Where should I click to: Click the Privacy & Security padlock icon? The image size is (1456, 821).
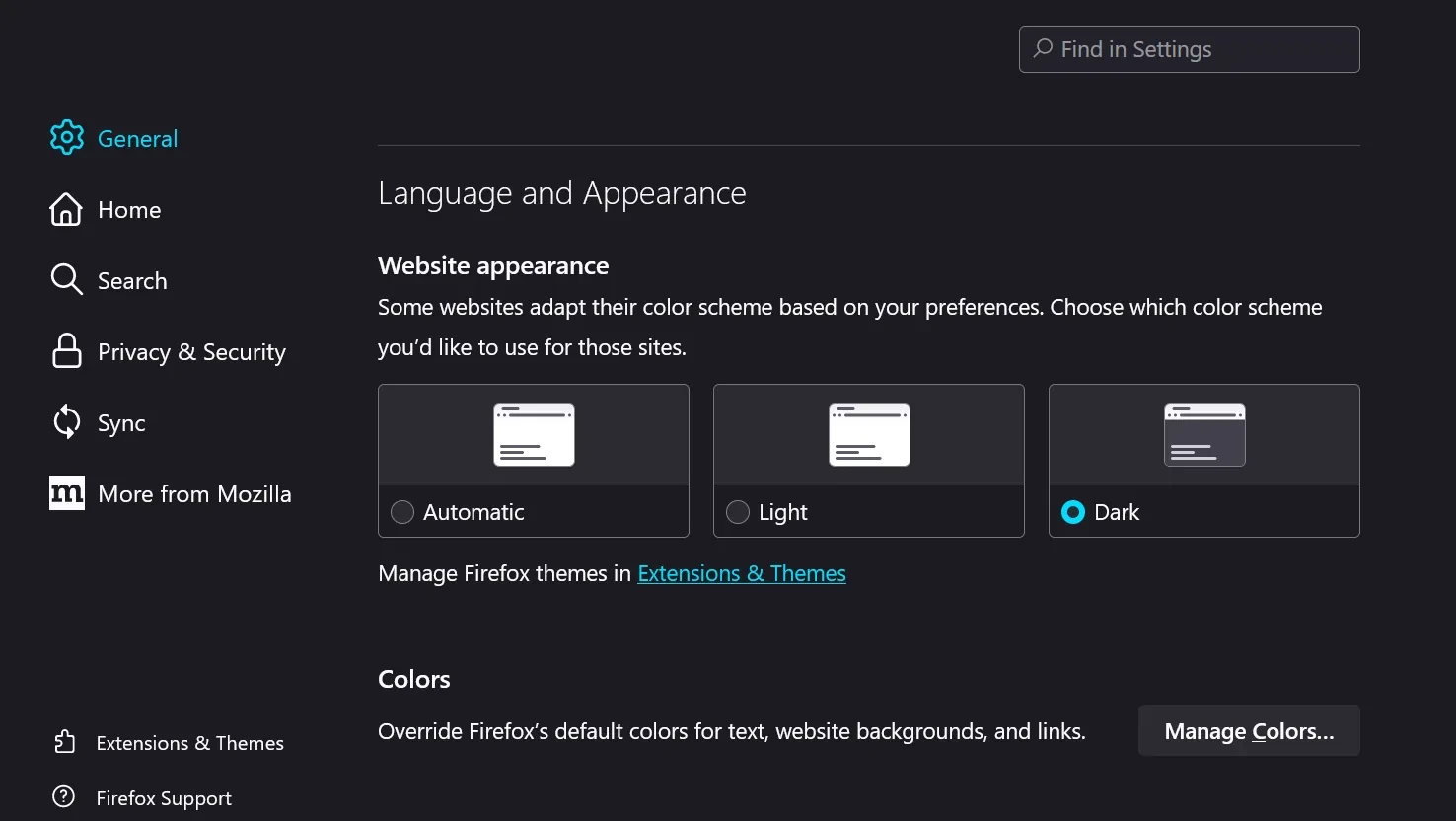[x=66, y=351]
